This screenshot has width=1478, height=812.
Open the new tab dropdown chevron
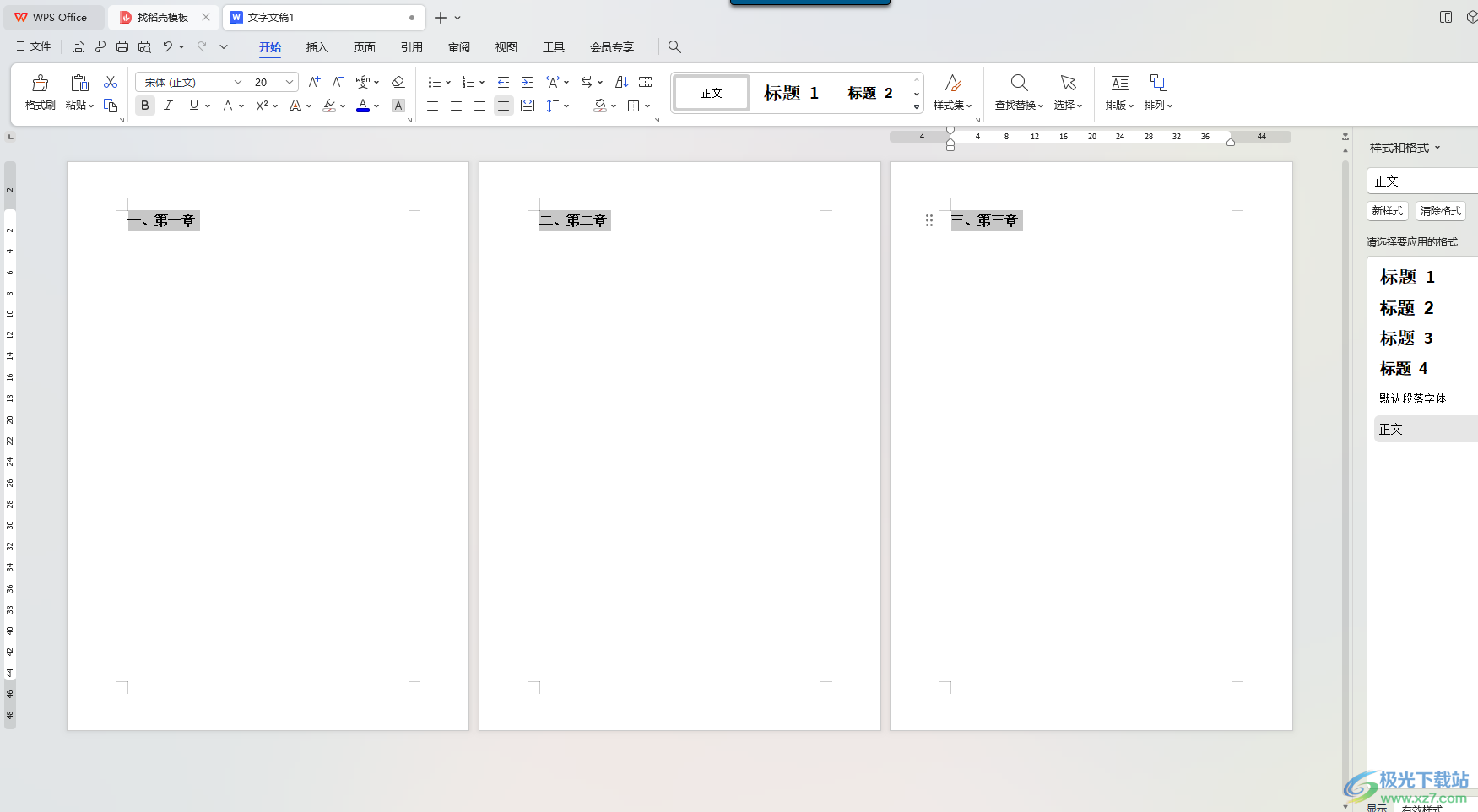457,18
